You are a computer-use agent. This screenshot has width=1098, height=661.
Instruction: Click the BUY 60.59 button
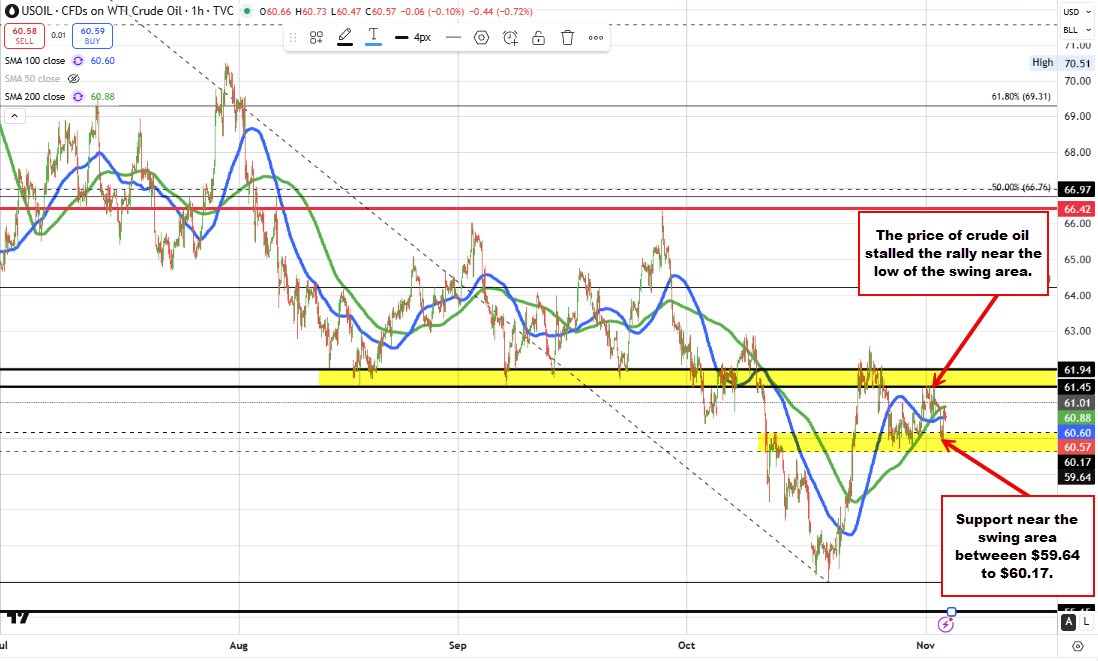pyautogui.click(x=91, y=35)
